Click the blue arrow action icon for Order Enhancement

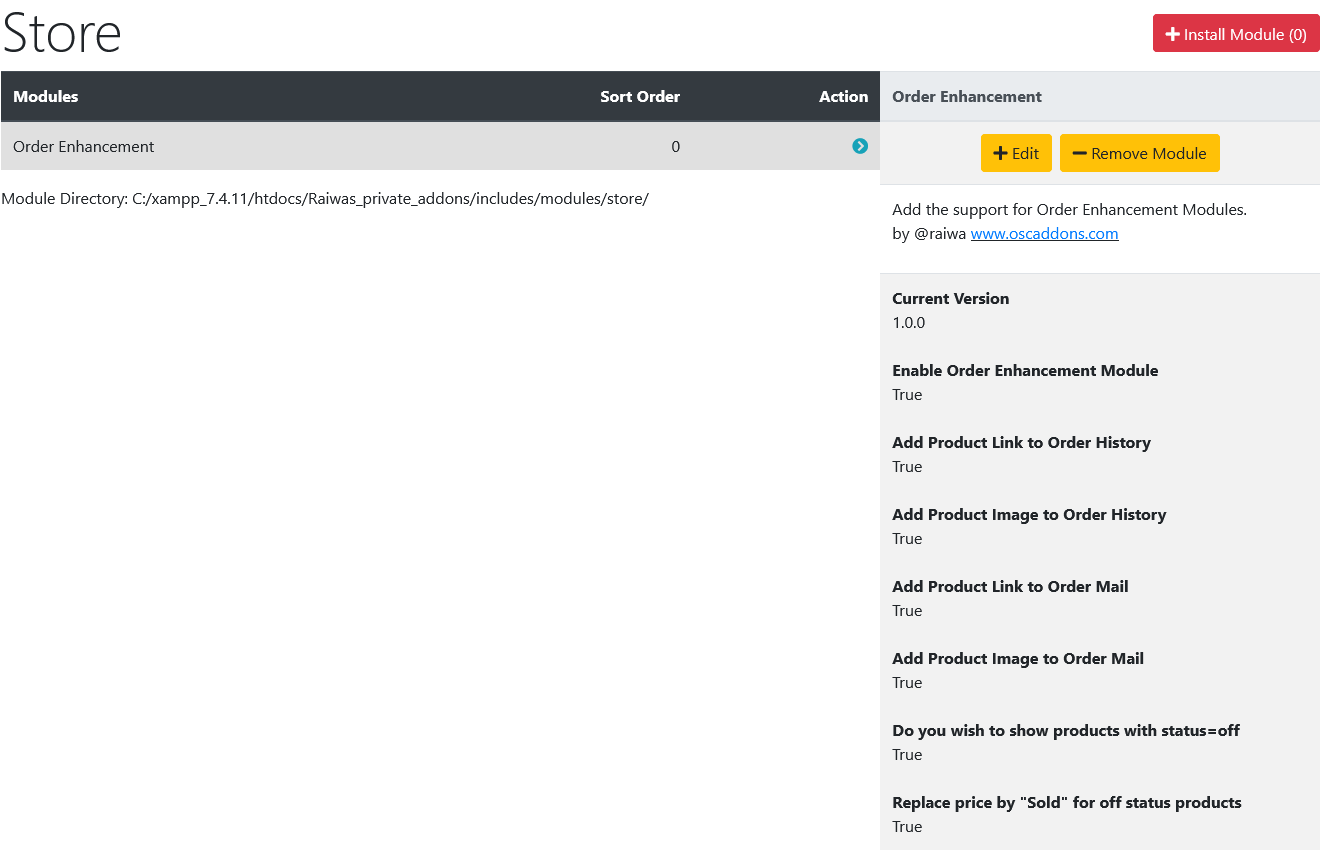click(x=860, y=146)
